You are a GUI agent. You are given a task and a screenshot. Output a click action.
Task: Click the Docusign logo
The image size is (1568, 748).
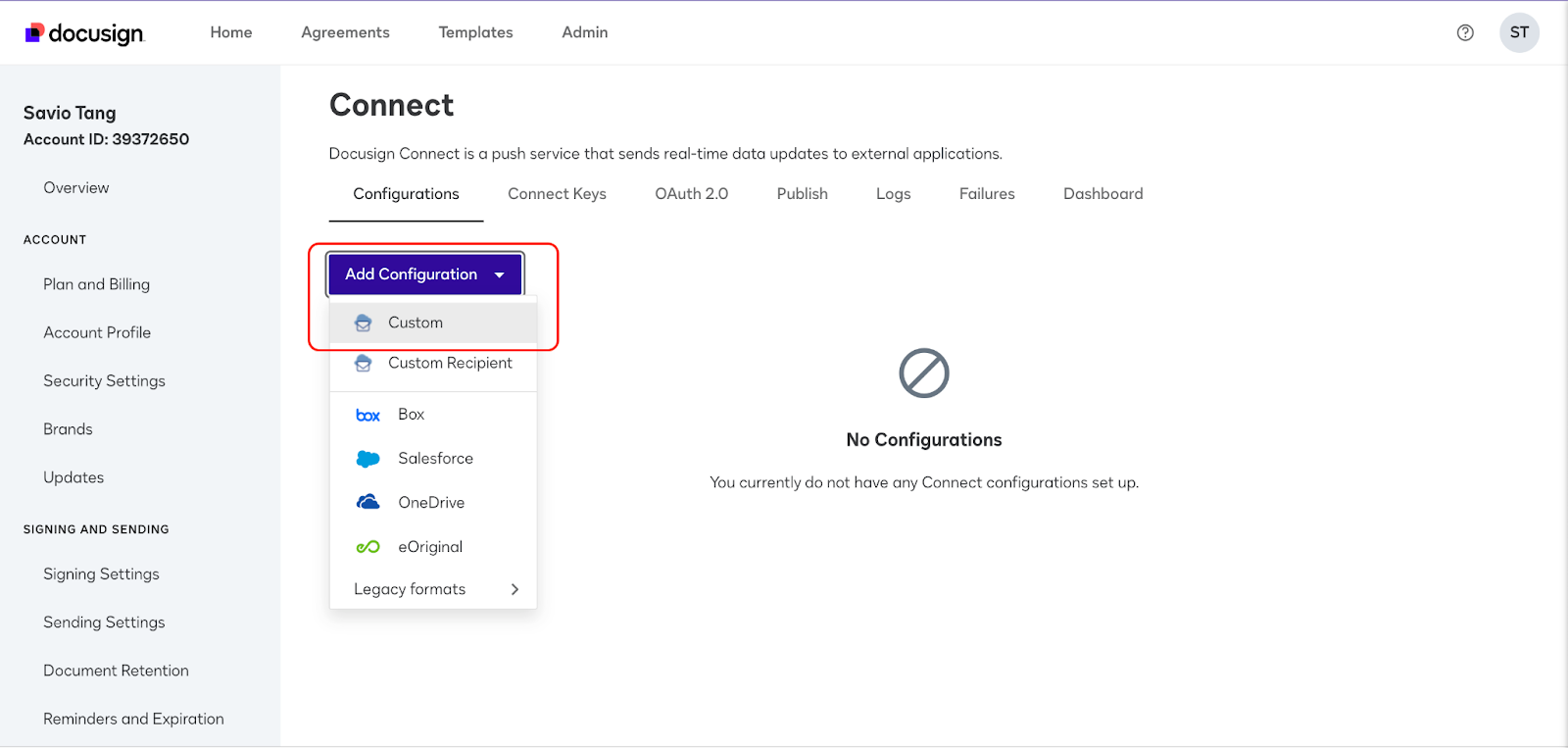(84, 33)
